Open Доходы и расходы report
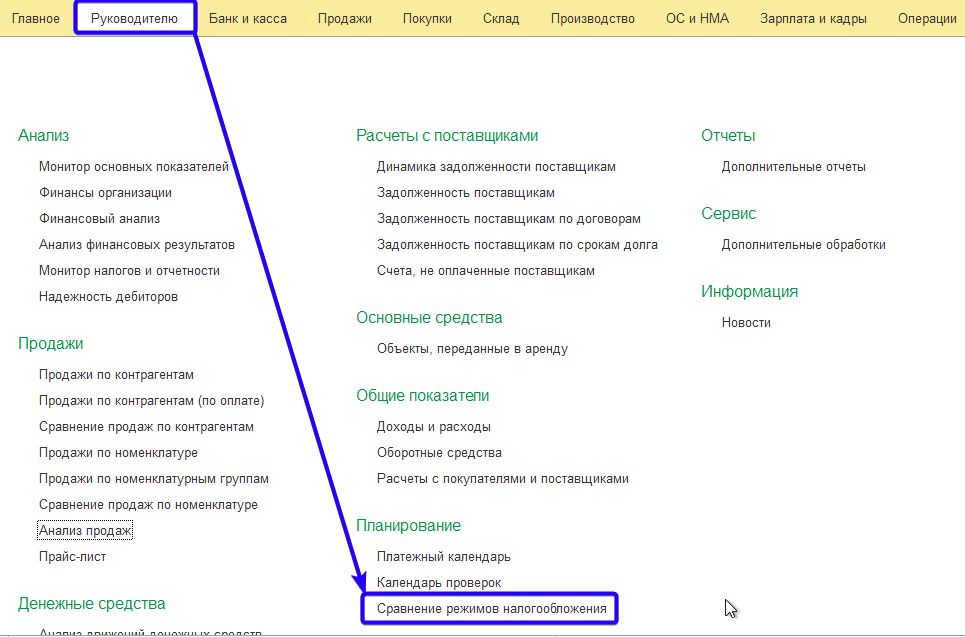965x637 pixels. (434, 427)
